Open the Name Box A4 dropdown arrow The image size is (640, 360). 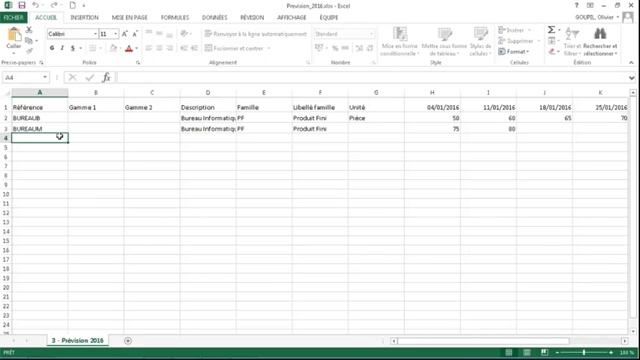point(44,78)
